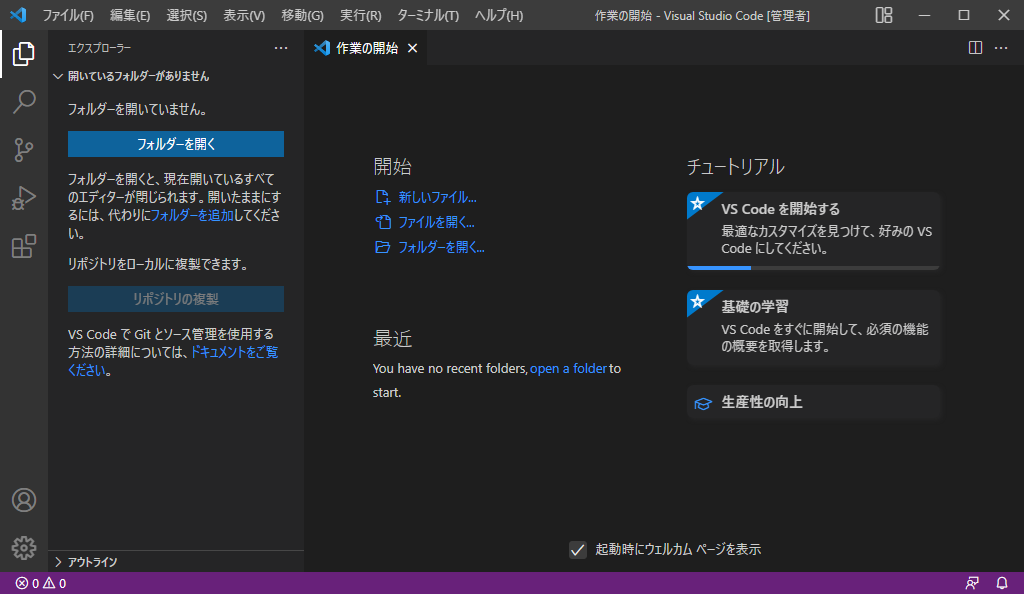Maximize the Visual Studio Code window
This screenshot has width=1024, height=594.
click(x=964, y=15)
